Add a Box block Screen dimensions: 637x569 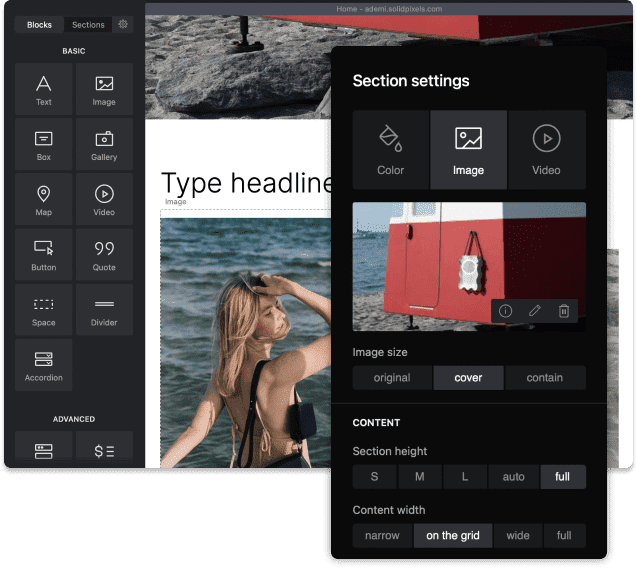(x=43, y=144)
